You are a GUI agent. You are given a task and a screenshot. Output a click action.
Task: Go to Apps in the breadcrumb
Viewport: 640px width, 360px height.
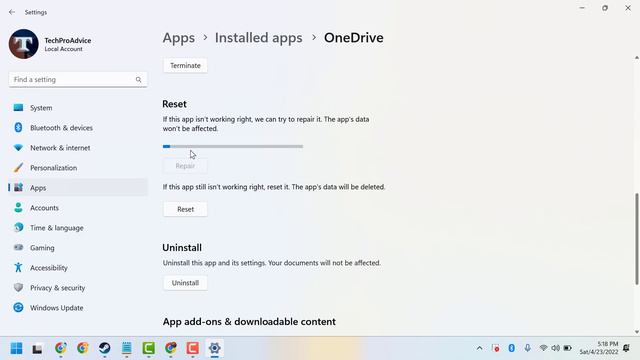179,38
